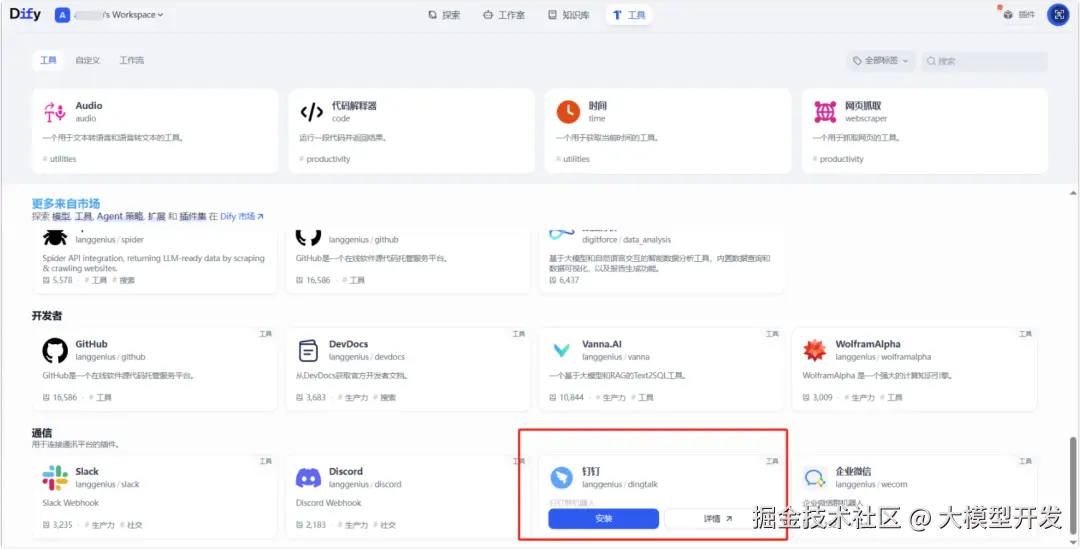
Task: Click the Vanna.AI plugin title
Action: [603, 344]
